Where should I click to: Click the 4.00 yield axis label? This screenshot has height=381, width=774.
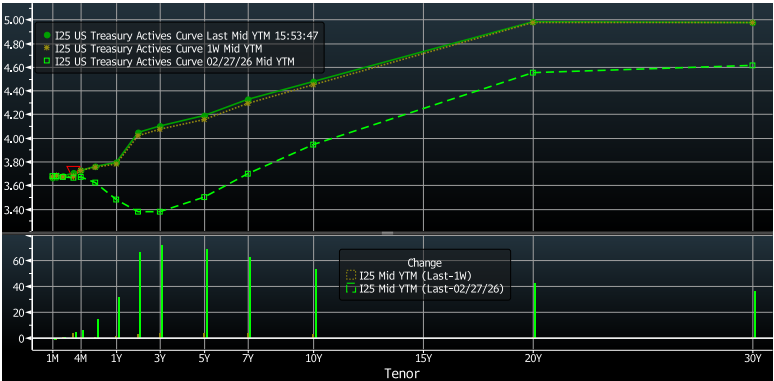[x=15, y=139]
